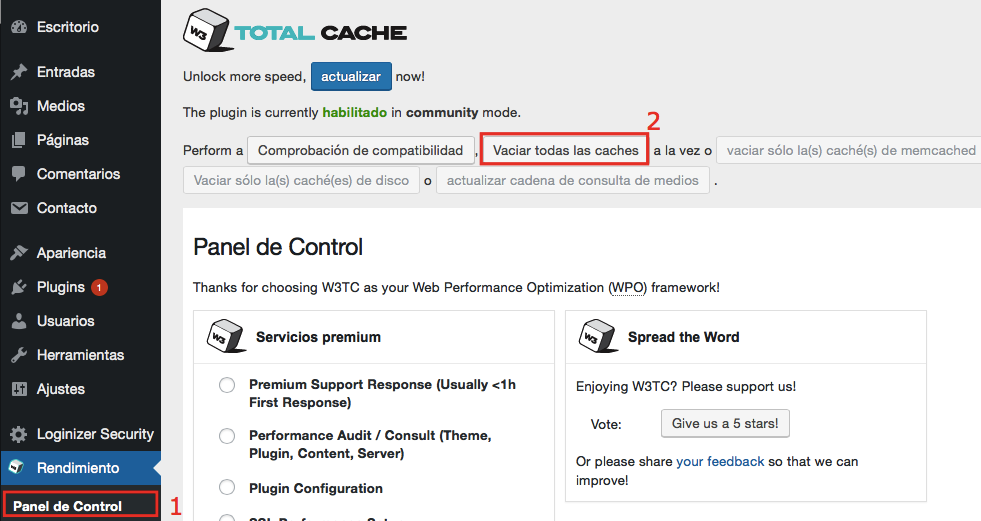Click Vaciar todas las caches button
Viewport: 981px width, 521px height.
565,150
